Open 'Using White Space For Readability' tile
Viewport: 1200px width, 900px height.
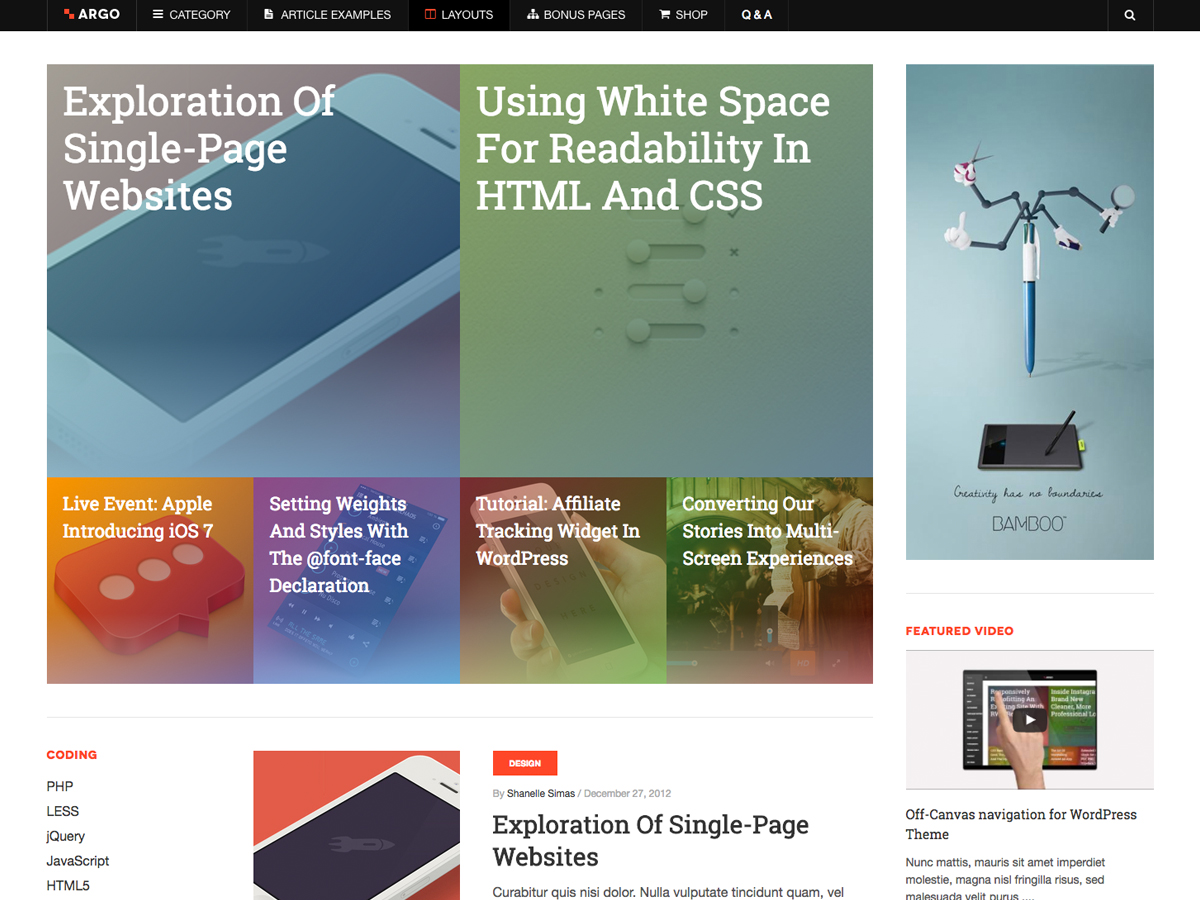pyautogui.click(x=666, y=271)
